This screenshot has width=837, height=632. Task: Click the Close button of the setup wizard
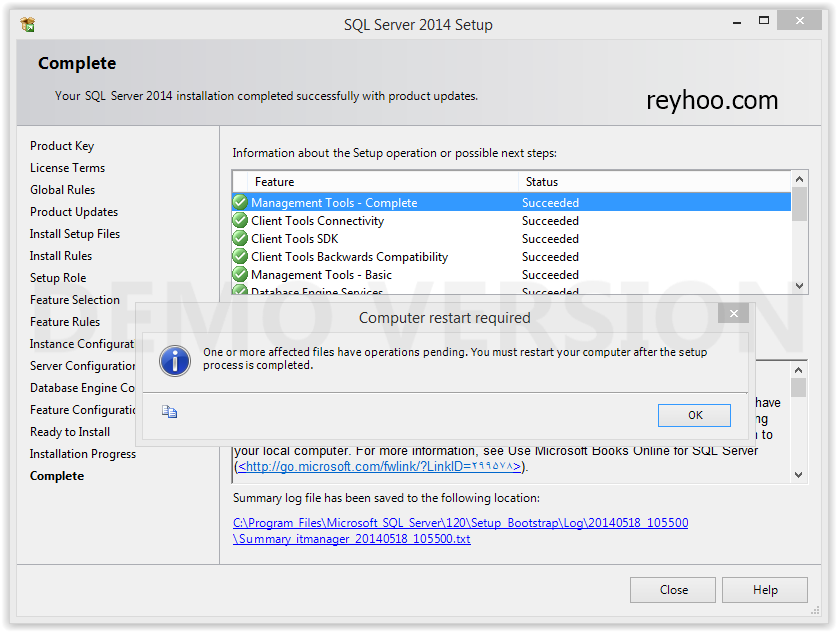[x=673, y=590]
